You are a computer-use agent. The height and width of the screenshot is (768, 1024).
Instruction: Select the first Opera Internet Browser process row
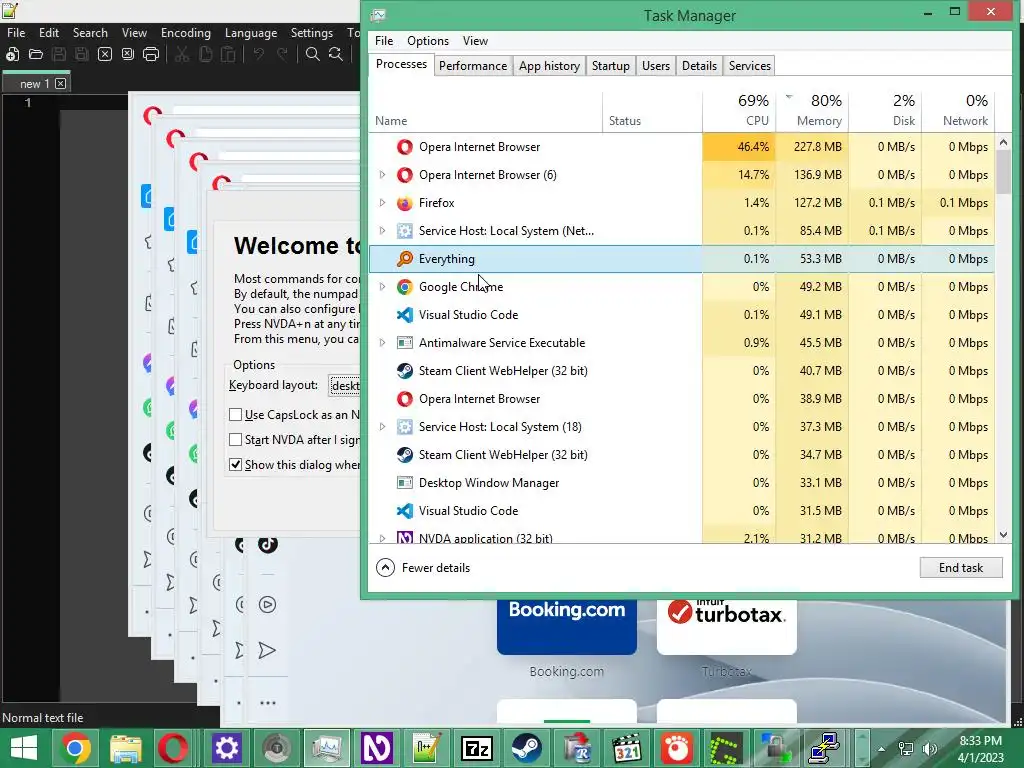(682, 147)
